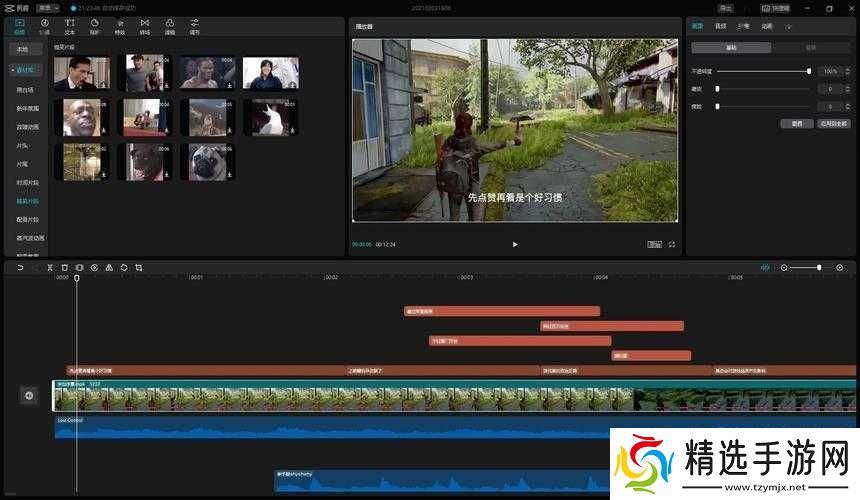
Task: Open the Text (文本) panel icon
Action: tap(69, 25)
